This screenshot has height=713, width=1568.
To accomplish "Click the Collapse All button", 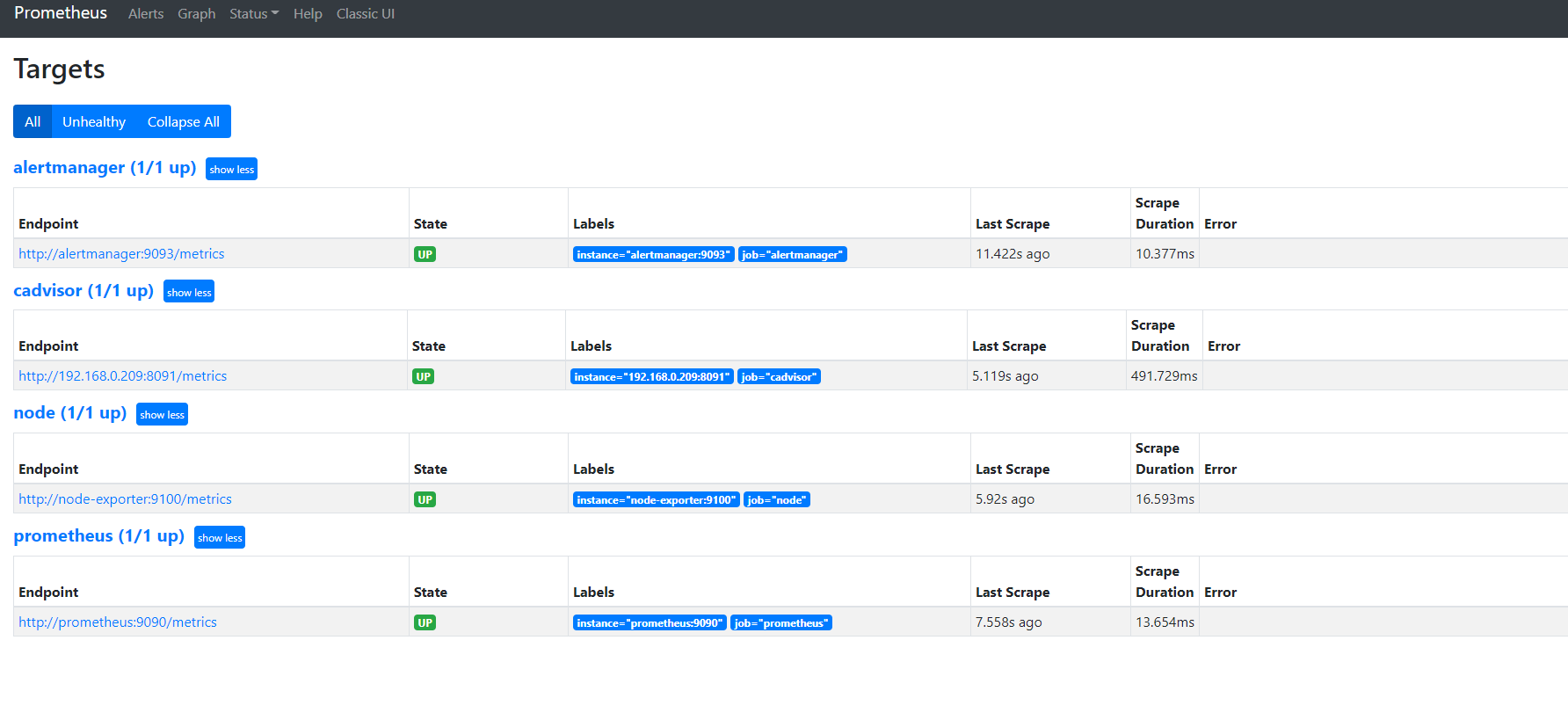I will (184, 121).
